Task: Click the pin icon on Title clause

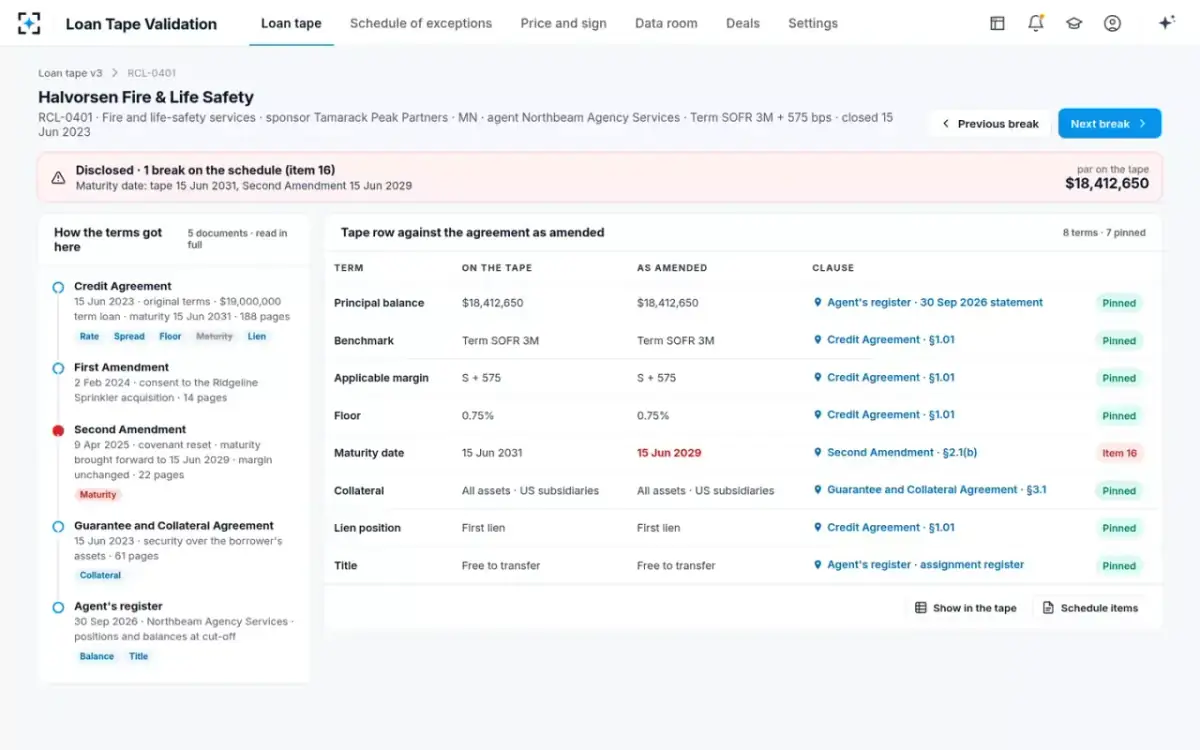Action: coord(818,565)
